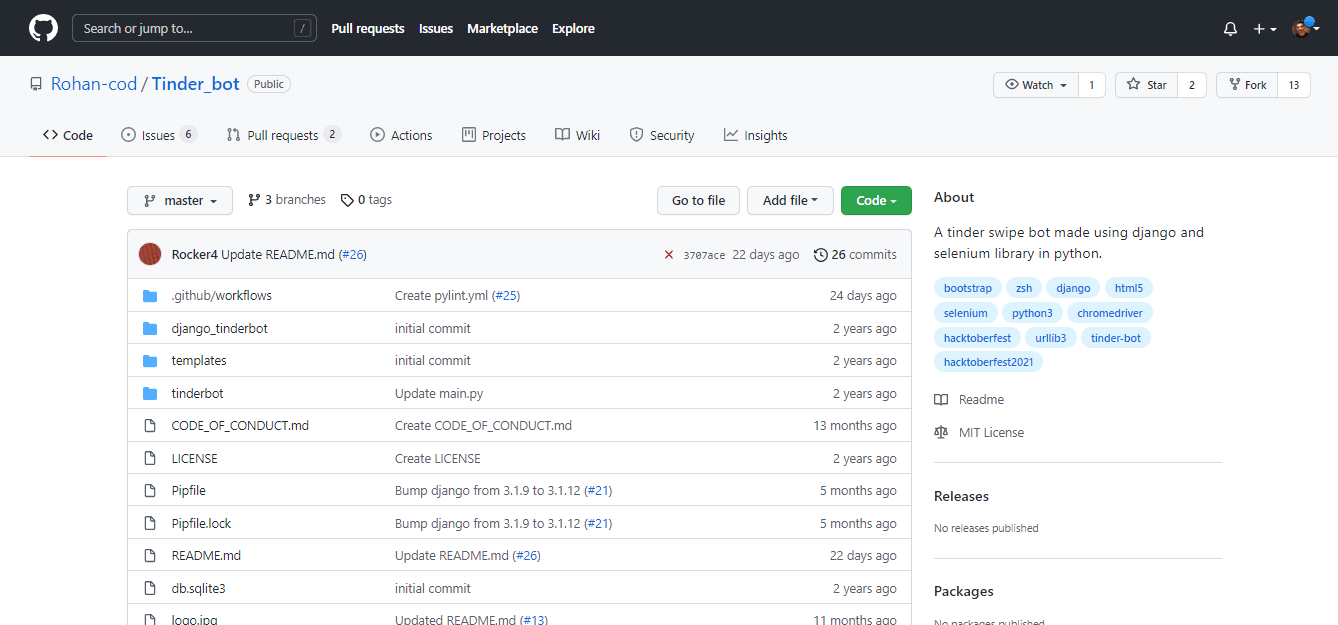Expand the master branch selector

click(180, 200)
